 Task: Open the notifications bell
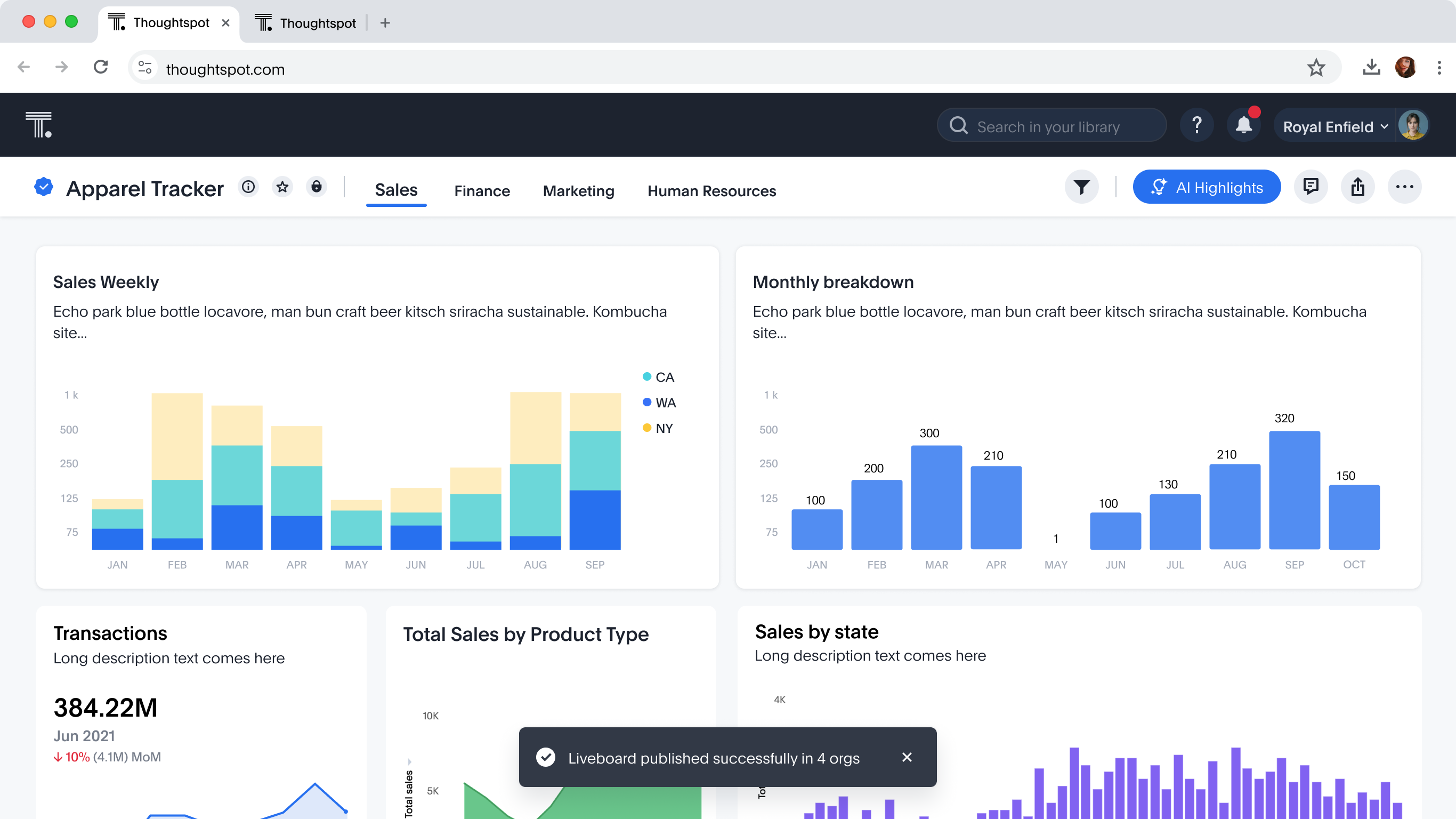click(1243, 125)
